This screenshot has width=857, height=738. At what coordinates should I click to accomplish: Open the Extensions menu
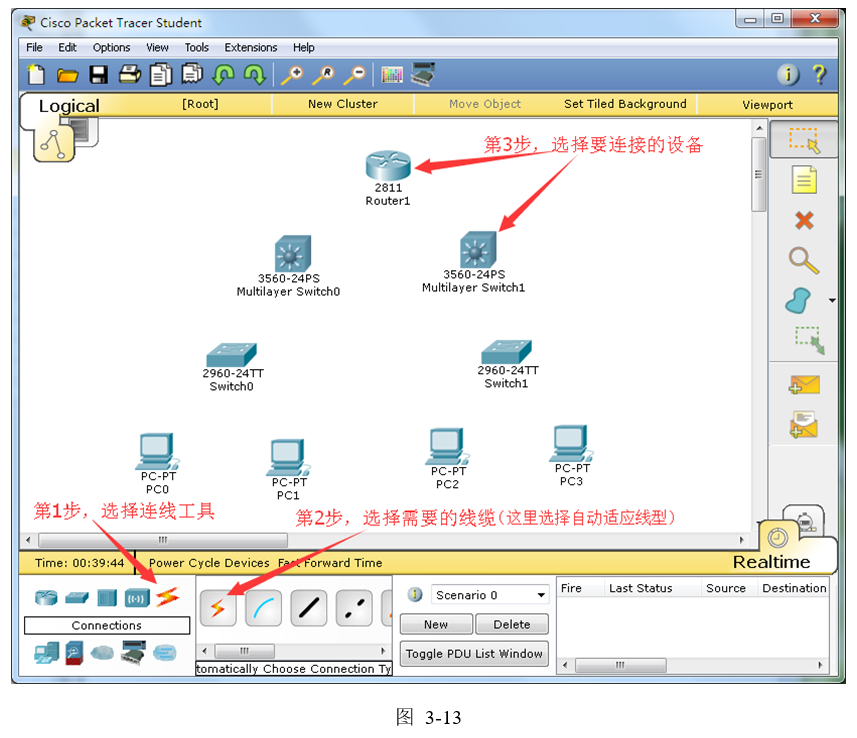(x=250, y=47)
